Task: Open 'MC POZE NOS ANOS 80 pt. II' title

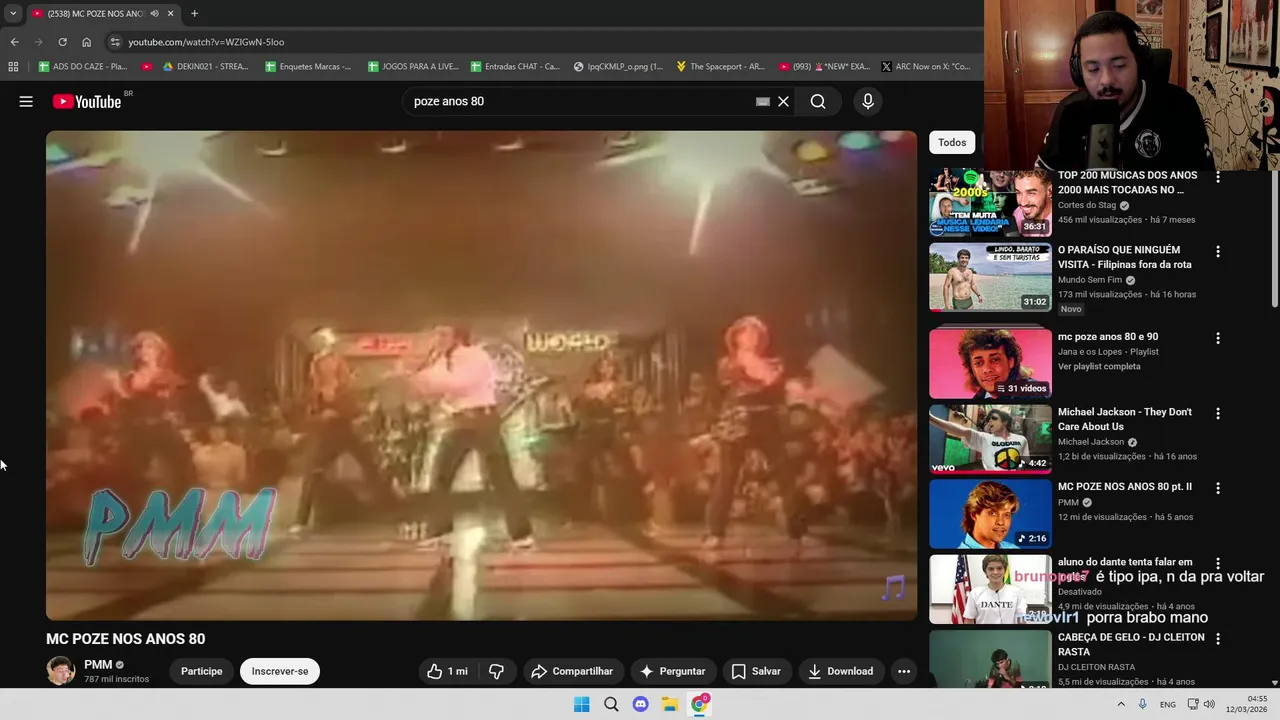Action: click(x=1125, y=487)
